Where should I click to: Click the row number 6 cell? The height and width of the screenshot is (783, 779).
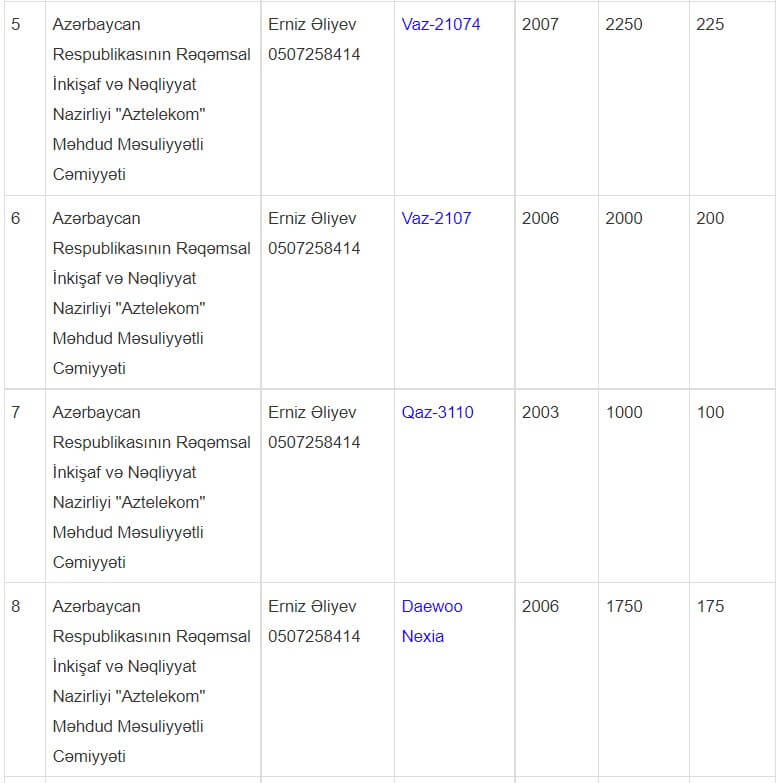tap(16, 218)
